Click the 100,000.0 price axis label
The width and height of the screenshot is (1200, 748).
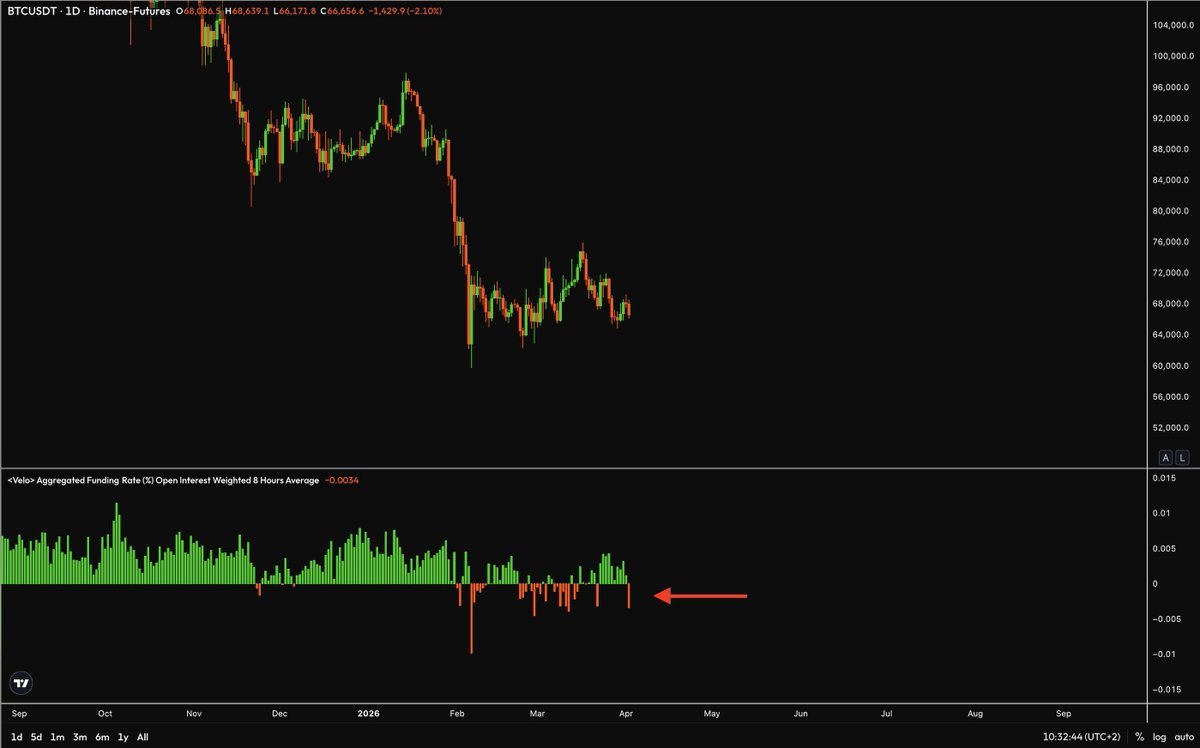[x=1172, y=56]
